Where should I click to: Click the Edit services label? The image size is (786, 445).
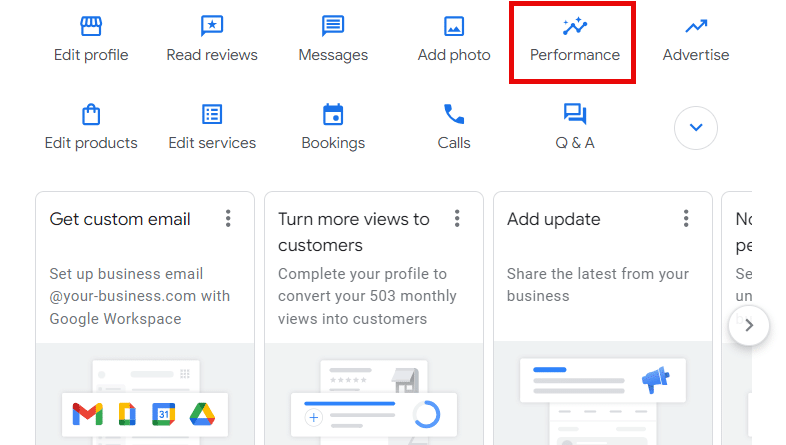coord(212,143)
